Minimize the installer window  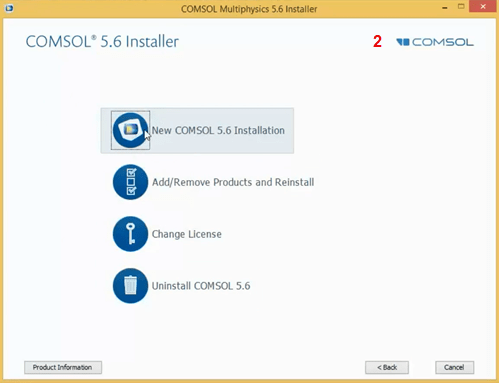[445, 7]
